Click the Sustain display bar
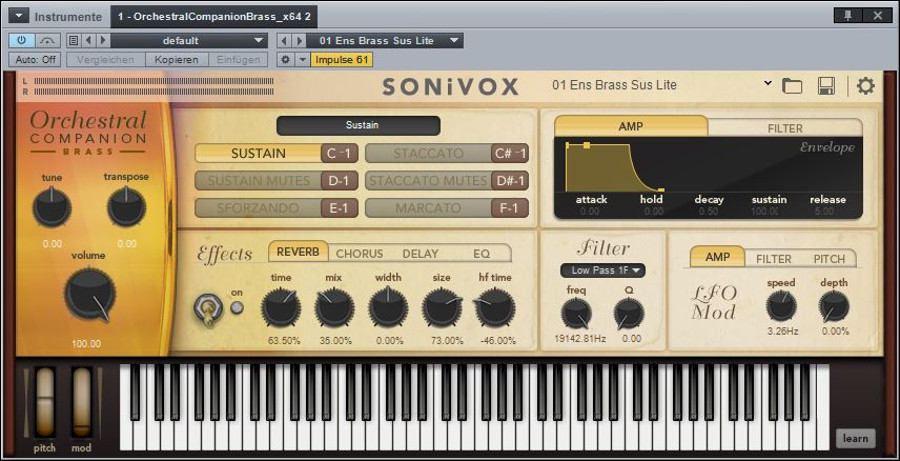The height and width of the screenshot is (461, 900). 358,126
